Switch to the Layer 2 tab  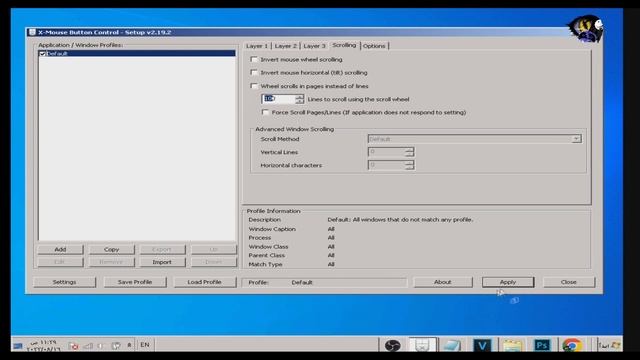point(285,46)
